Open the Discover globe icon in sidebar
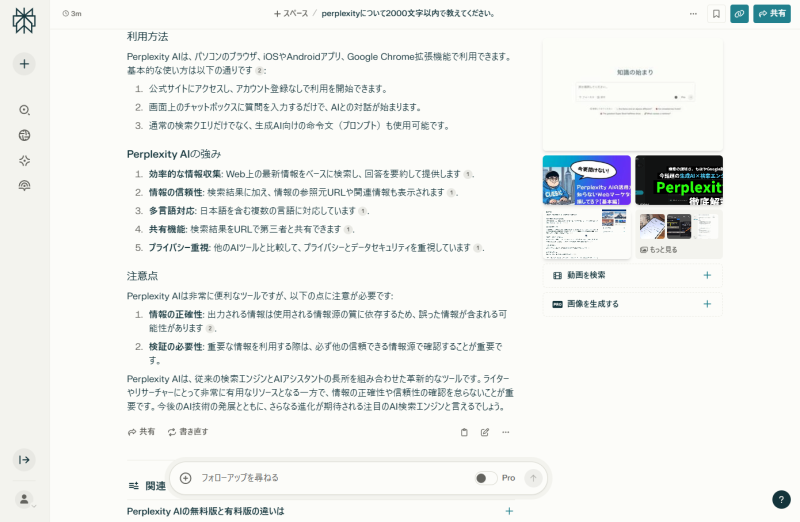The height and width of the screenshot is (522, 800). [24, 135]
